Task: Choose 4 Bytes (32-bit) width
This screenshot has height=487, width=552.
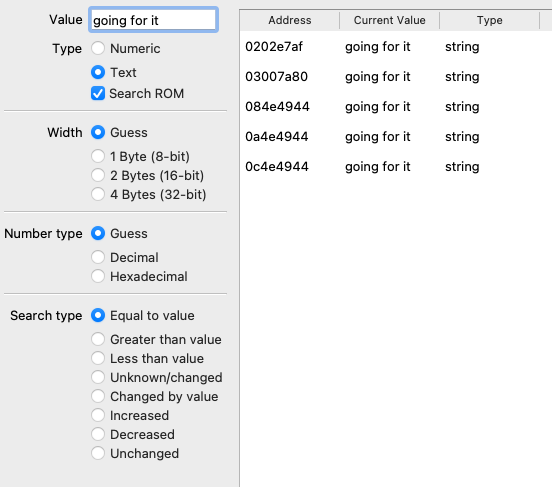Action: pyautogui.click(x=98, y=194)
